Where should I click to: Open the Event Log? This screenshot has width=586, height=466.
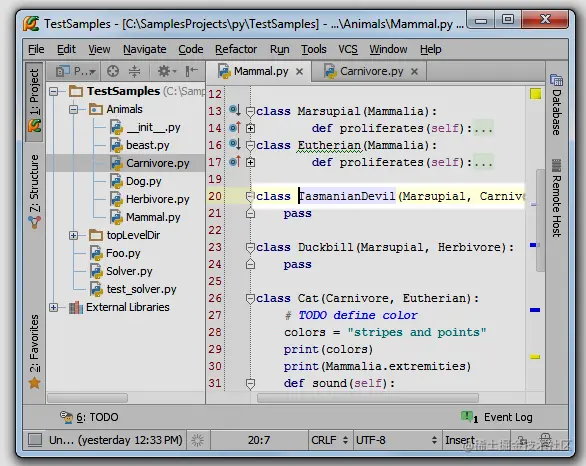(497, 417)
